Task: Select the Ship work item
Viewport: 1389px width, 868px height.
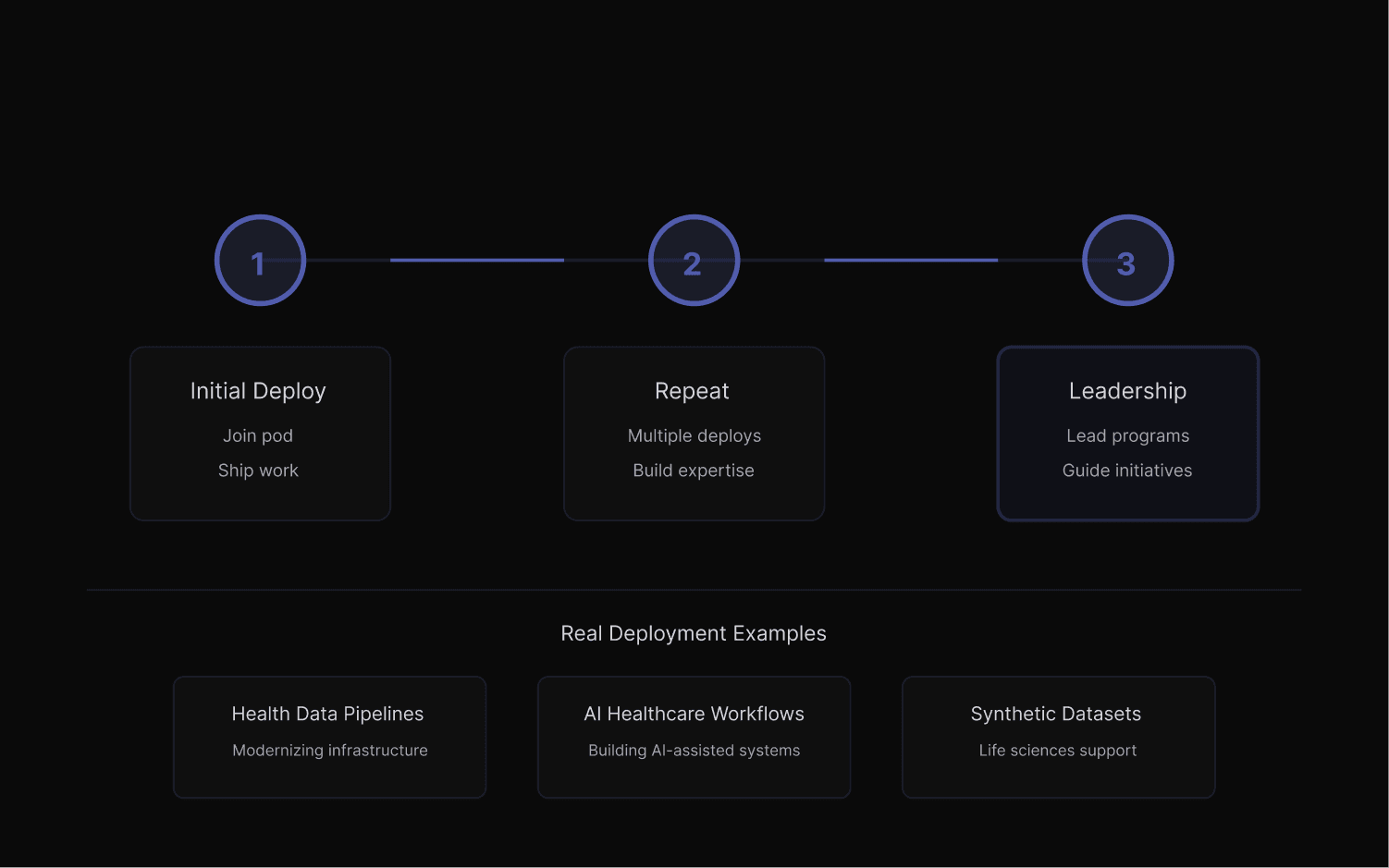Action: (x=258, y=471)
